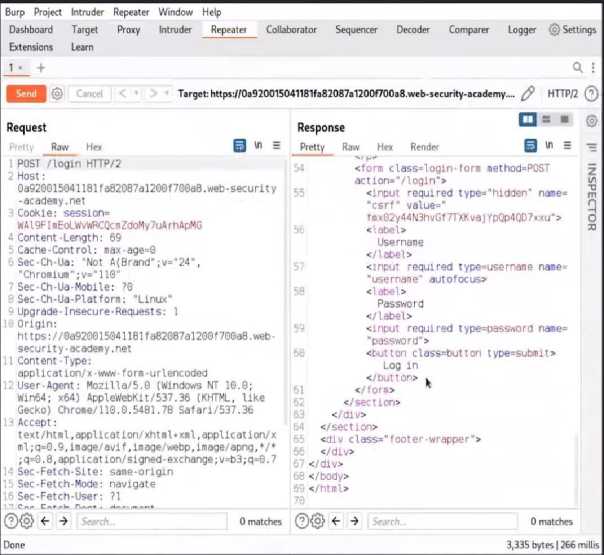The height and width of the screenshot is (555, 604).
Task: Edit target with the pencil icon
Action: pos(527,93)
